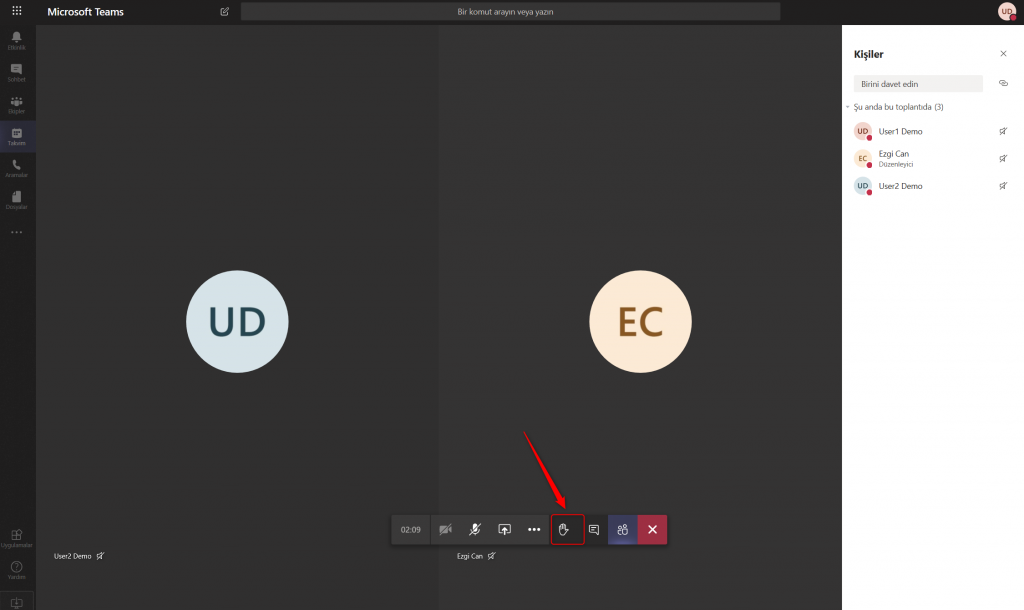Open Dosyalar files section

pos(17,200)
